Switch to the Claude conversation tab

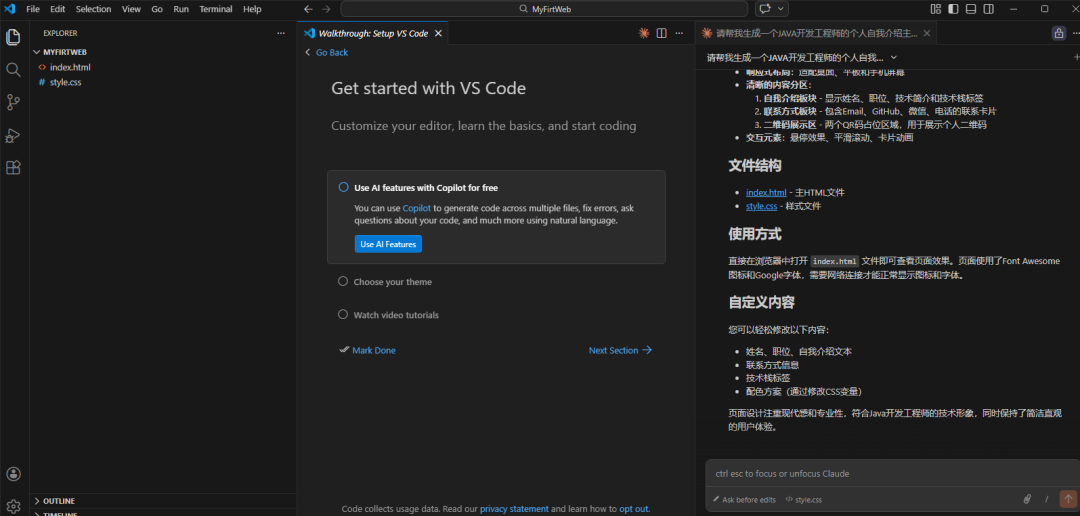816,33
